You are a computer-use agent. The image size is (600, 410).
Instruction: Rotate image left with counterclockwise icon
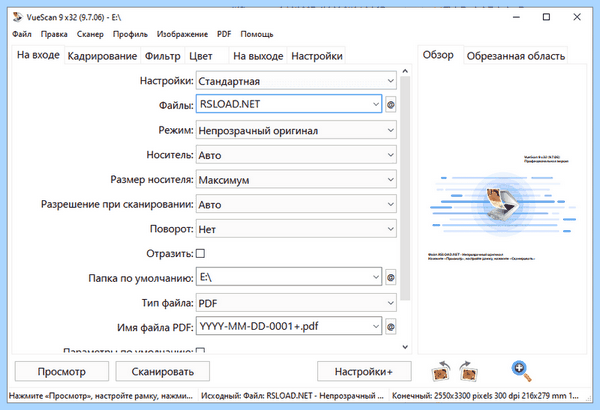pyautogui.click(x=441, y=371)
